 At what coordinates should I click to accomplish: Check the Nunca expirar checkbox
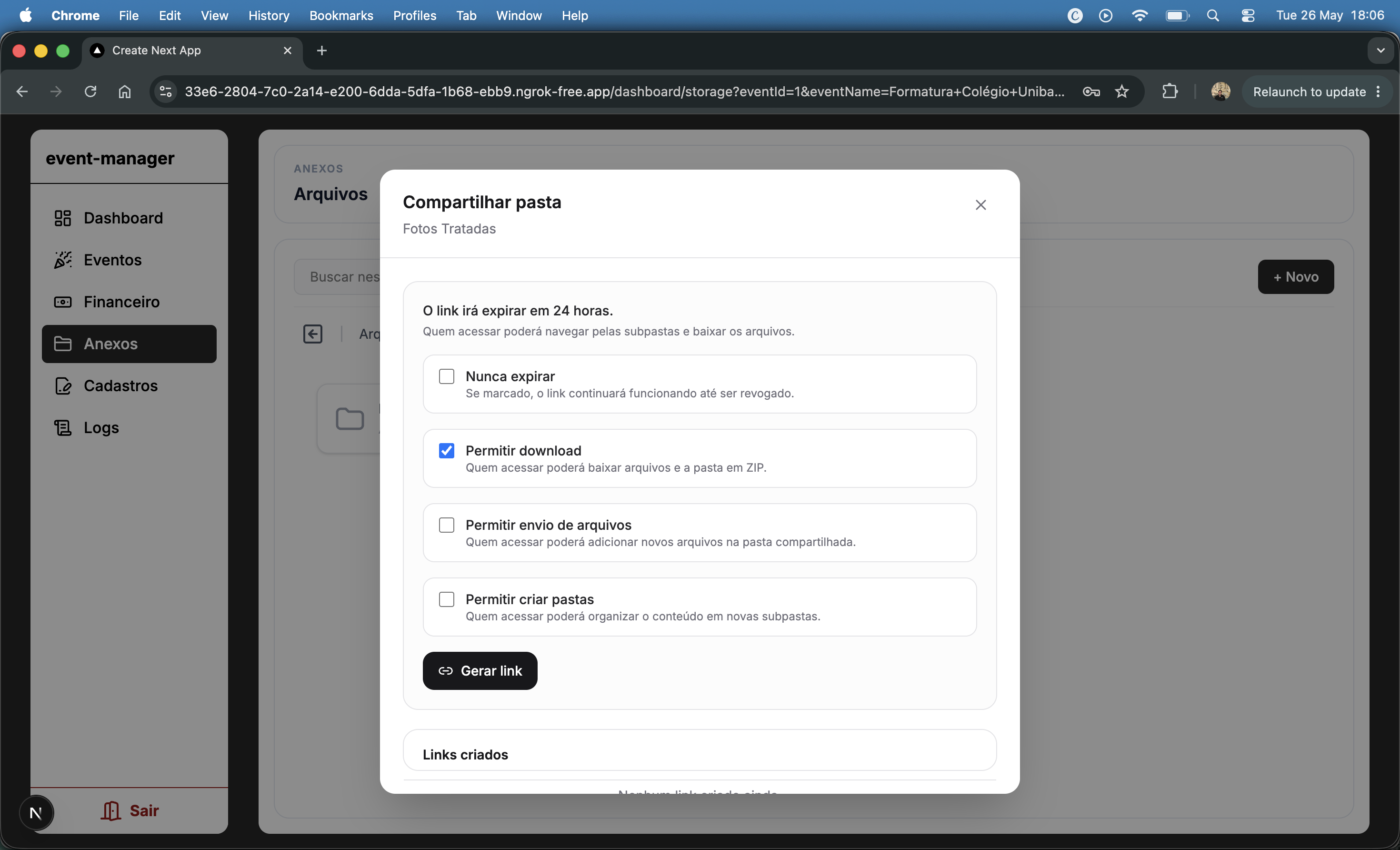[x=447, y=376]
